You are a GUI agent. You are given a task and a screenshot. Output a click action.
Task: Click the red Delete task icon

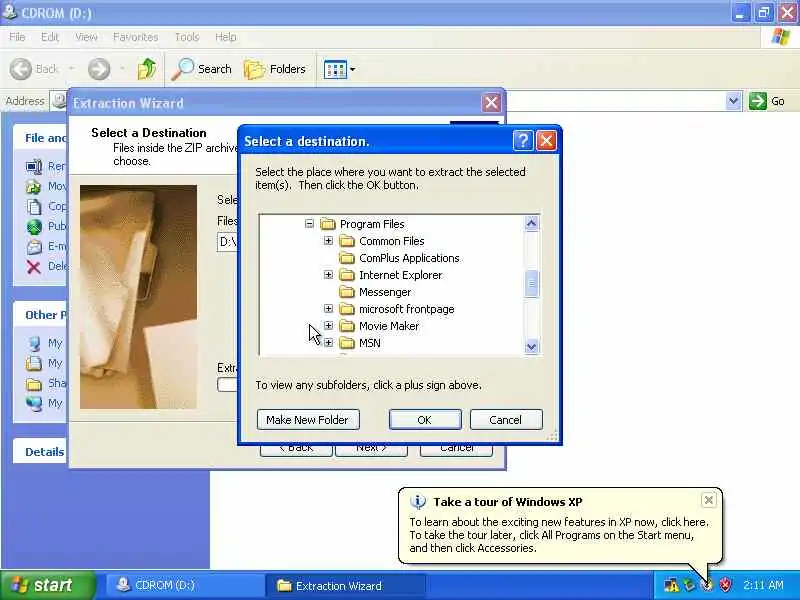34,266
